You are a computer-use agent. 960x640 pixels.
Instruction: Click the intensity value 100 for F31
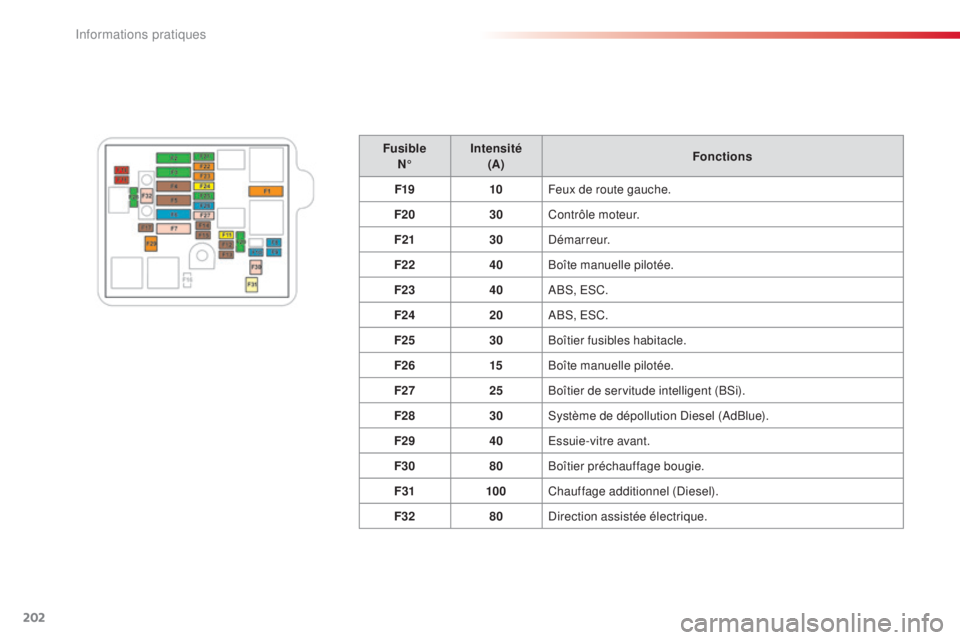pos(496,491)
